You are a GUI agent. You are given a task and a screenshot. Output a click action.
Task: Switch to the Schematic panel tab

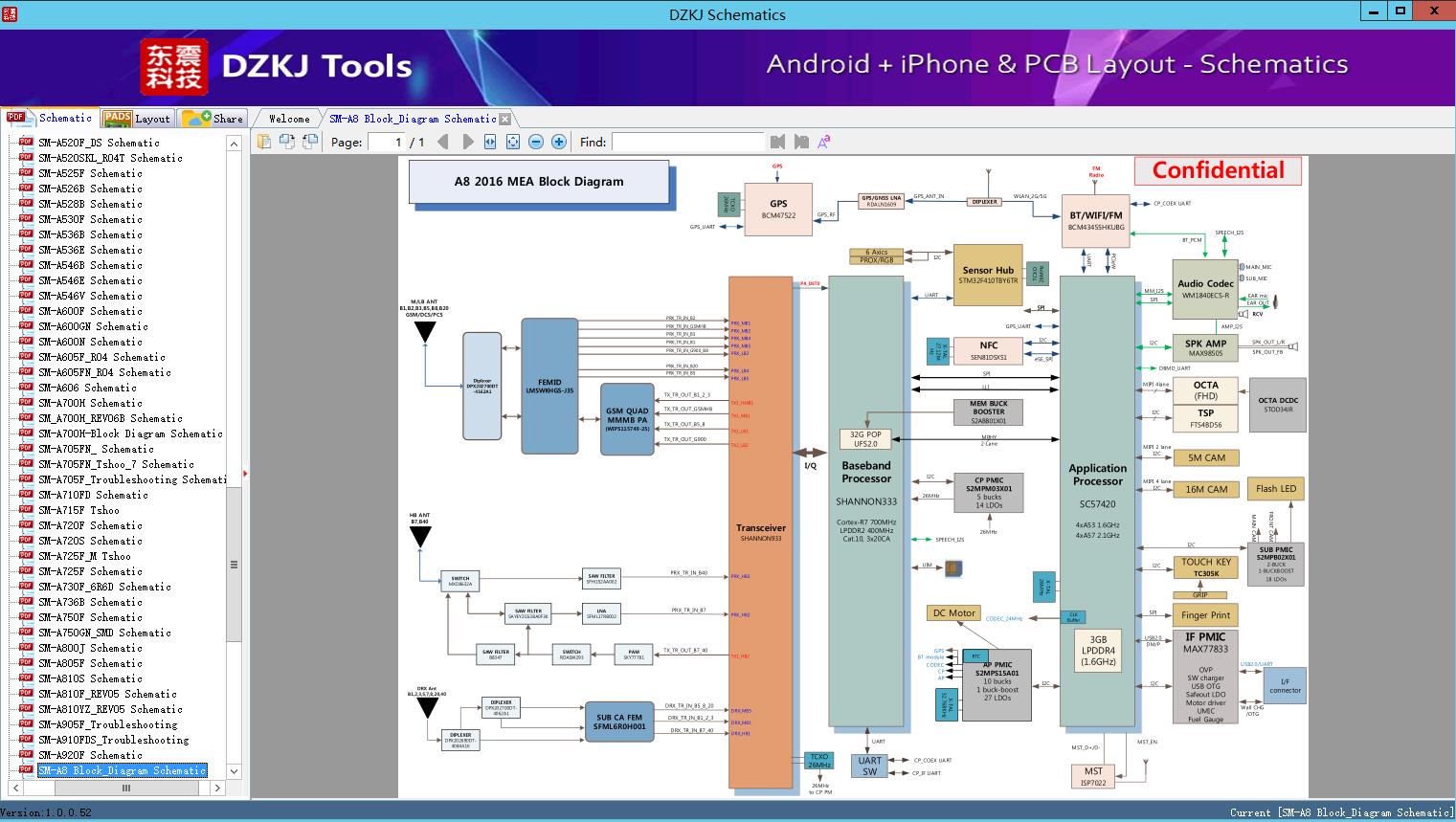pos(49,118)
